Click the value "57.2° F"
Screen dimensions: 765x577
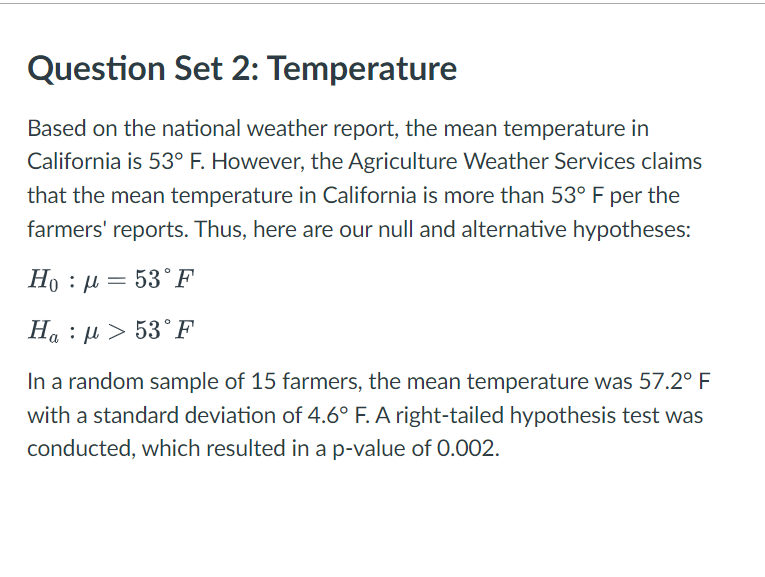674,381
